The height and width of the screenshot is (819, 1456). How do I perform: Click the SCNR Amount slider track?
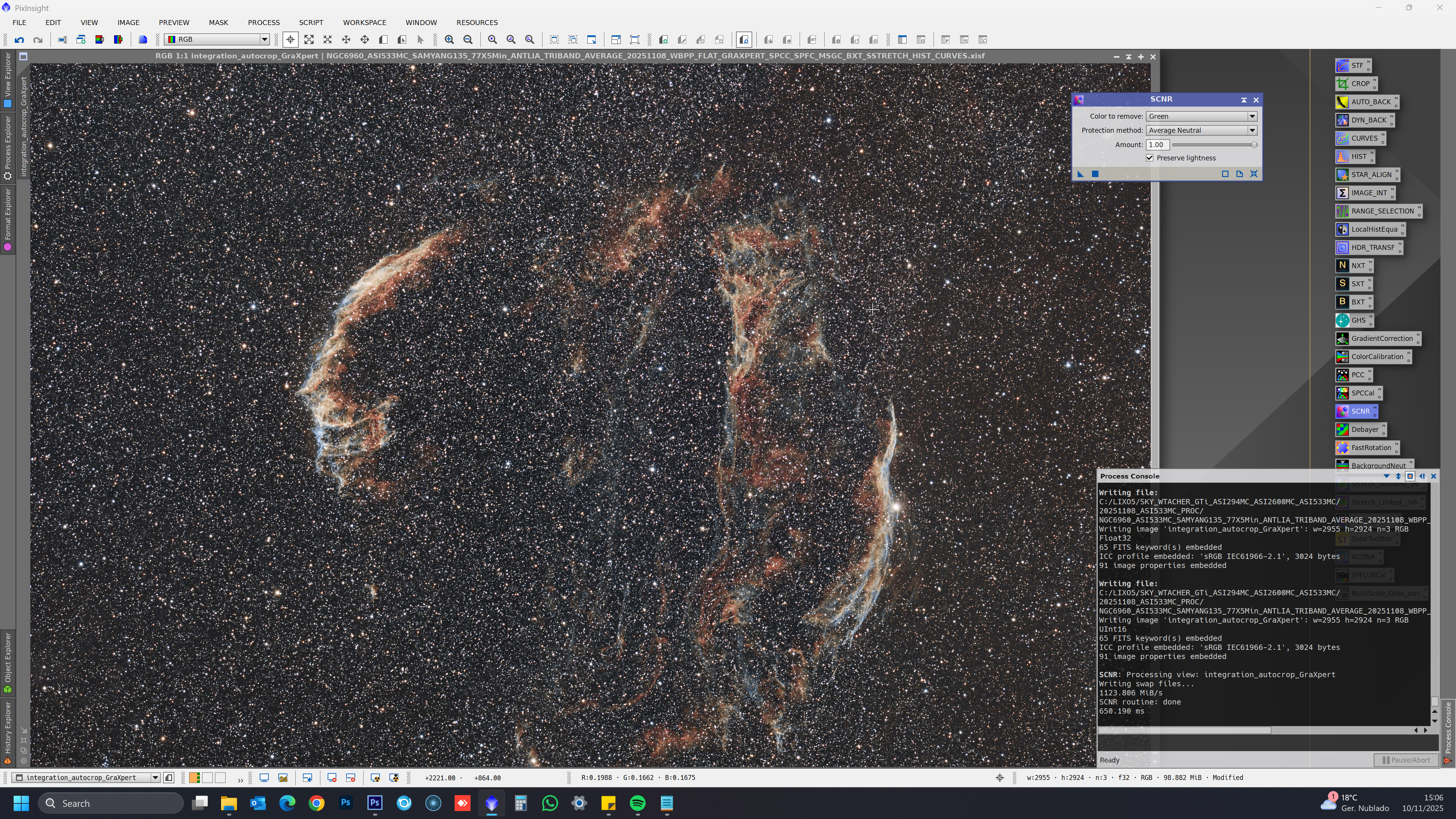click(x=1213, y=145)
